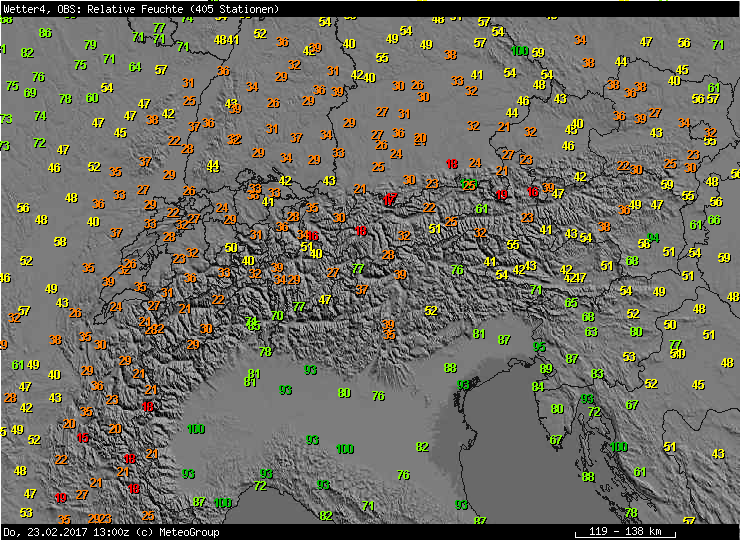The image size is (740, 540).
Task: Pick the green station value 64
Action: 135,67
